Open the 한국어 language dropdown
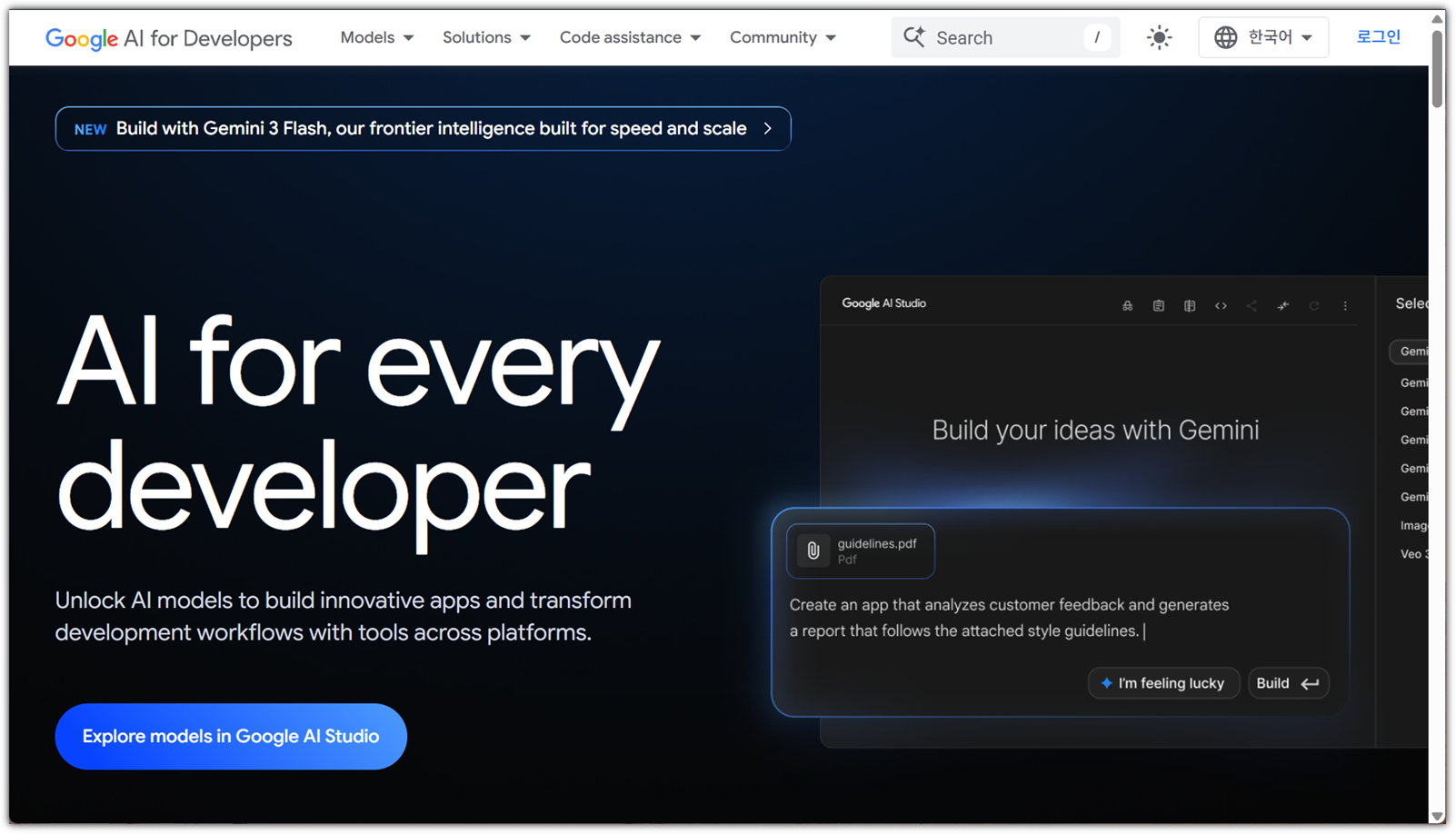The height and width of the screenshot is (834, 1456). [1263, 37]
